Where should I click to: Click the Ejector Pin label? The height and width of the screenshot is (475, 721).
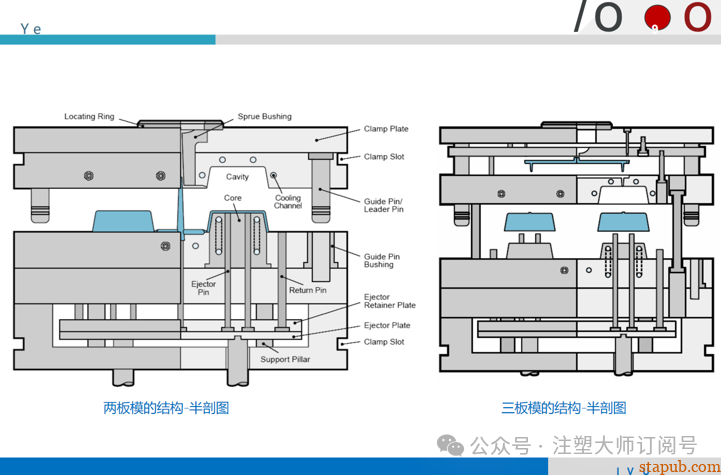203,288
